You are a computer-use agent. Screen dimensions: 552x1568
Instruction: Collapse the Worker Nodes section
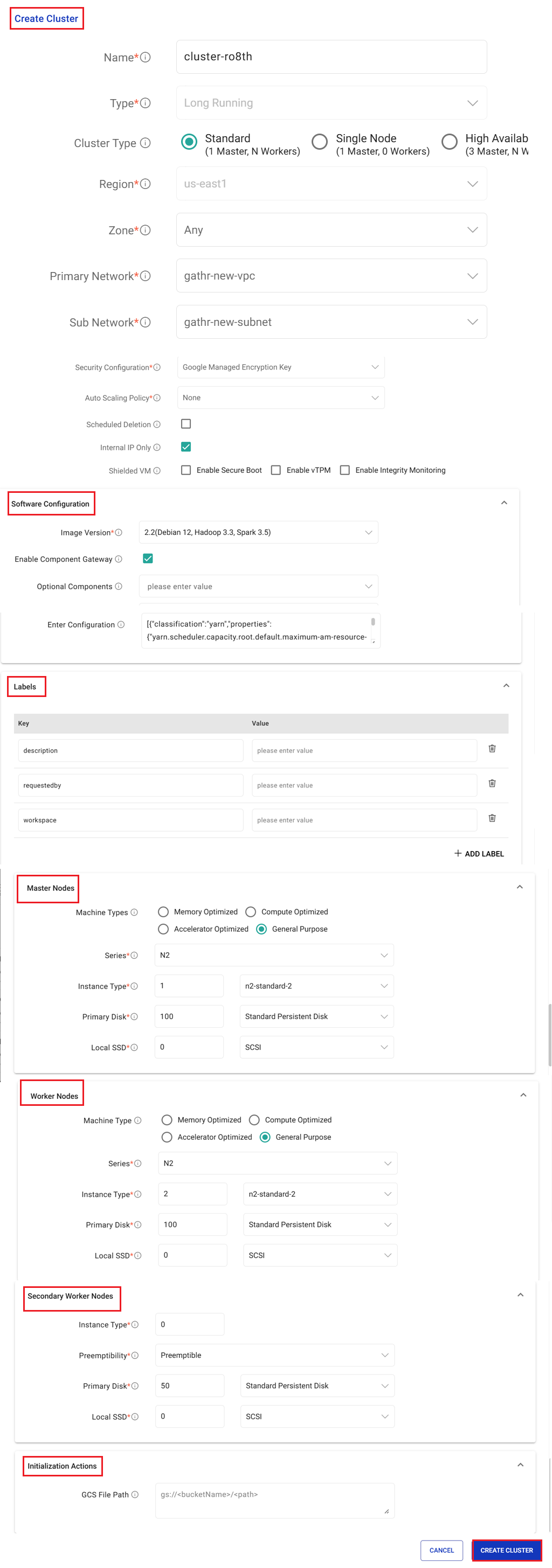coord(523,1095)
